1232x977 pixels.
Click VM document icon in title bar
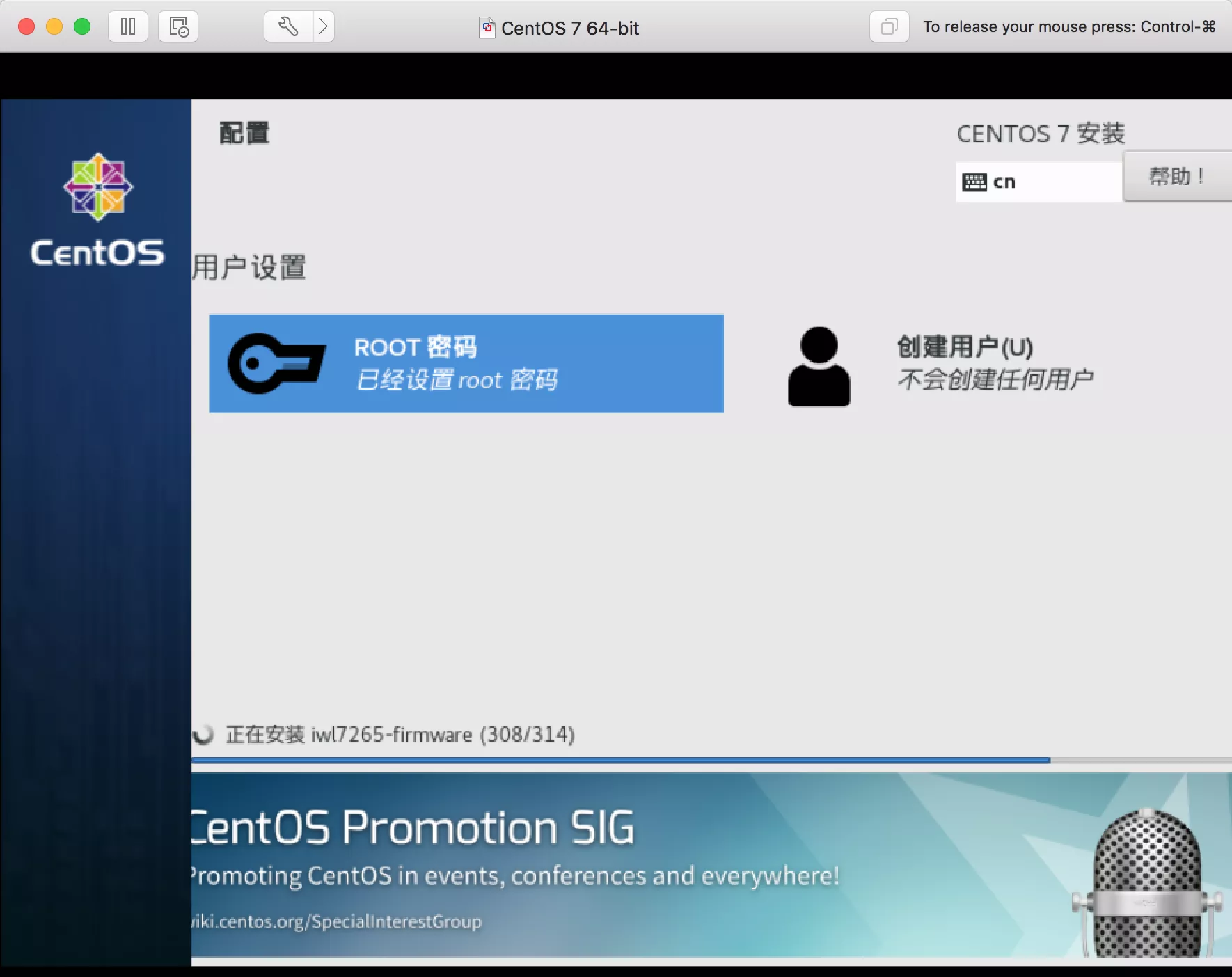click(487, 27)
